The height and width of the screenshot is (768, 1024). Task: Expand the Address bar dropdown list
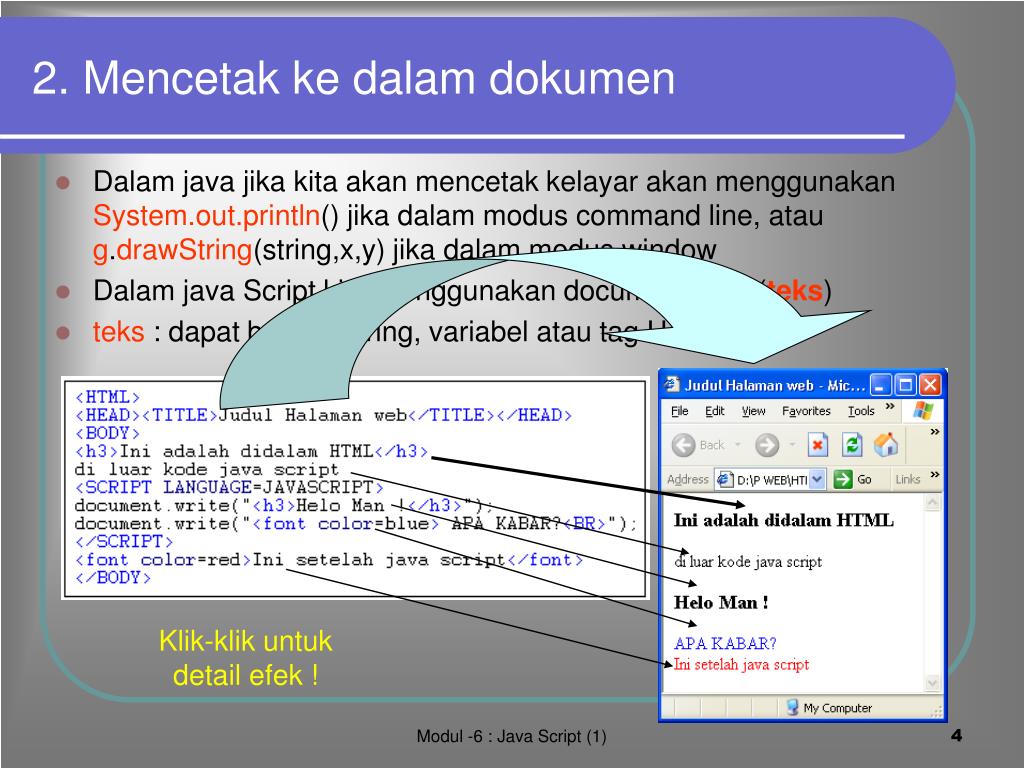tap(818, 479)
